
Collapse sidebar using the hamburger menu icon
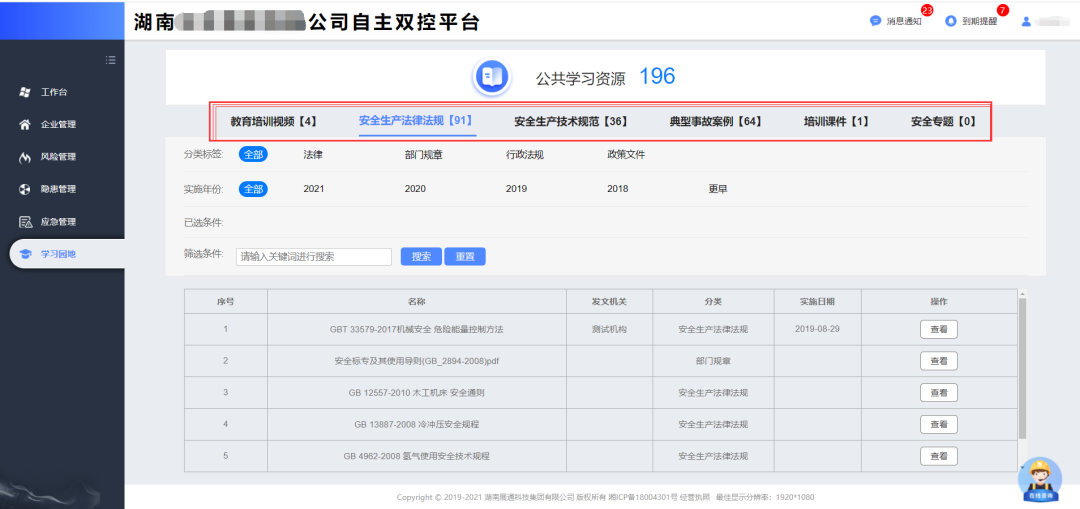(x=111, y=60)
